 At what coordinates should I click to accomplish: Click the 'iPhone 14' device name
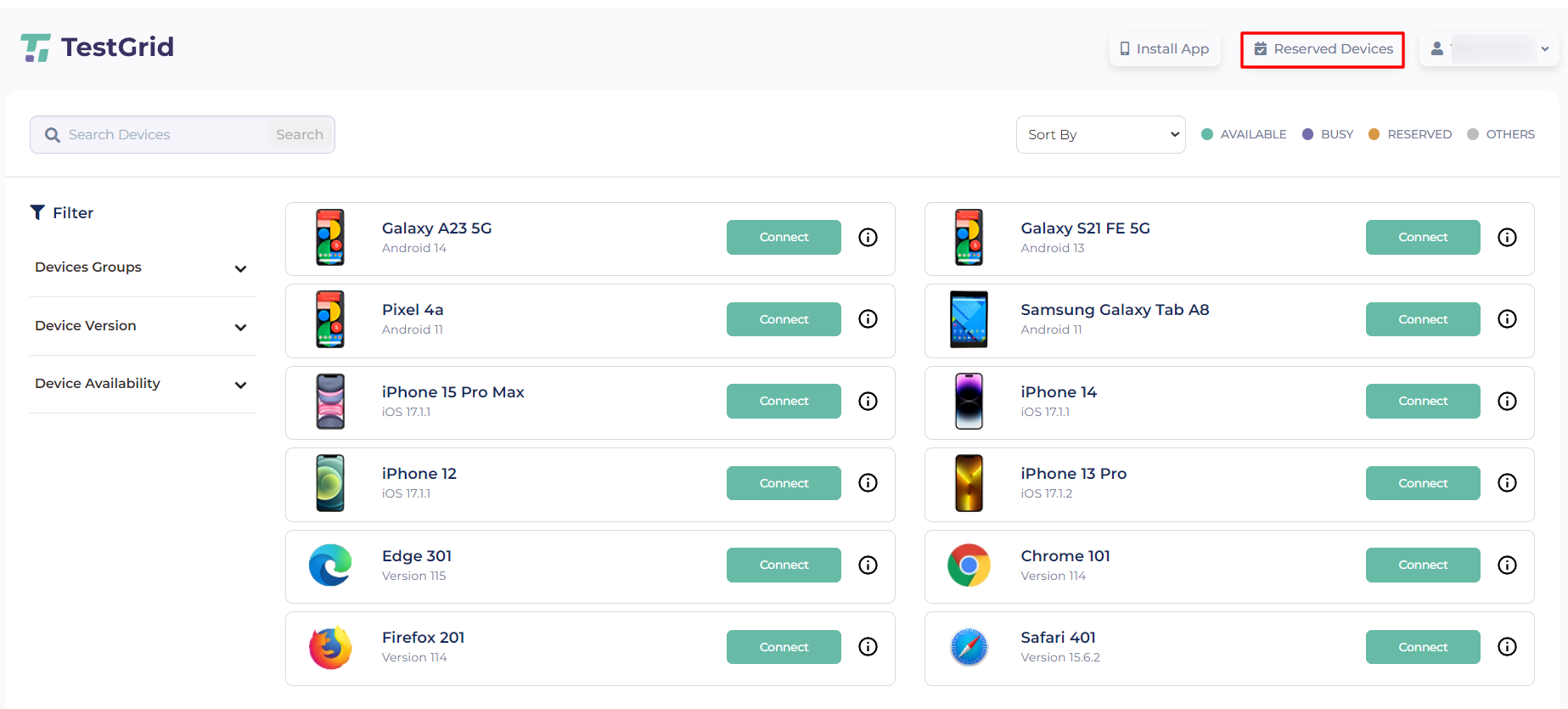pos(1059,392)
